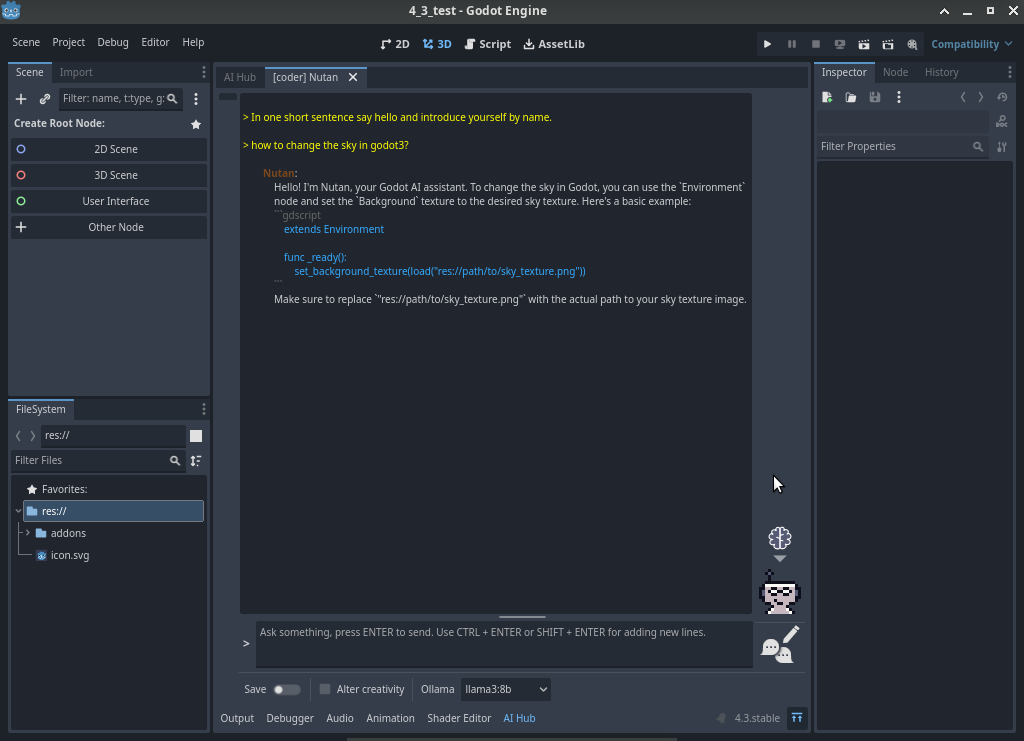Create a 2D Scene root node
Screen dimensions: 1024x741
pyautogui.click(x=109, y=150)
